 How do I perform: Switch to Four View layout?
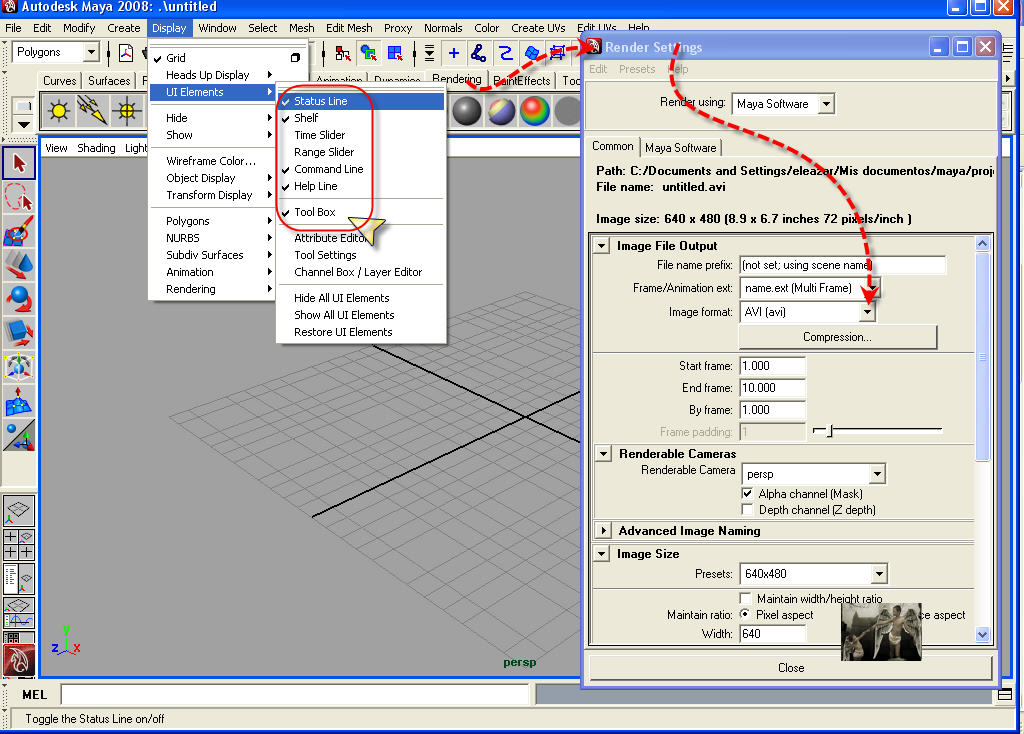click(19, 545)
